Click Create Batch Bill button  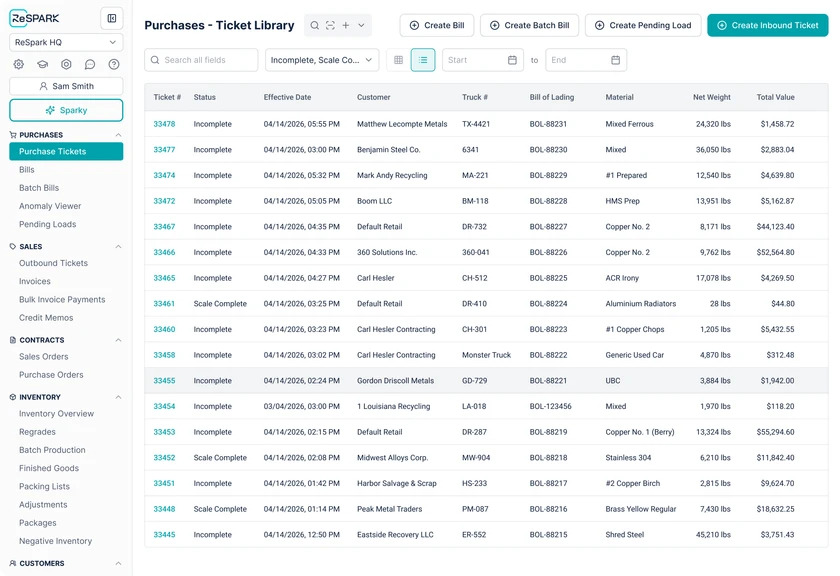click(529, 25)
